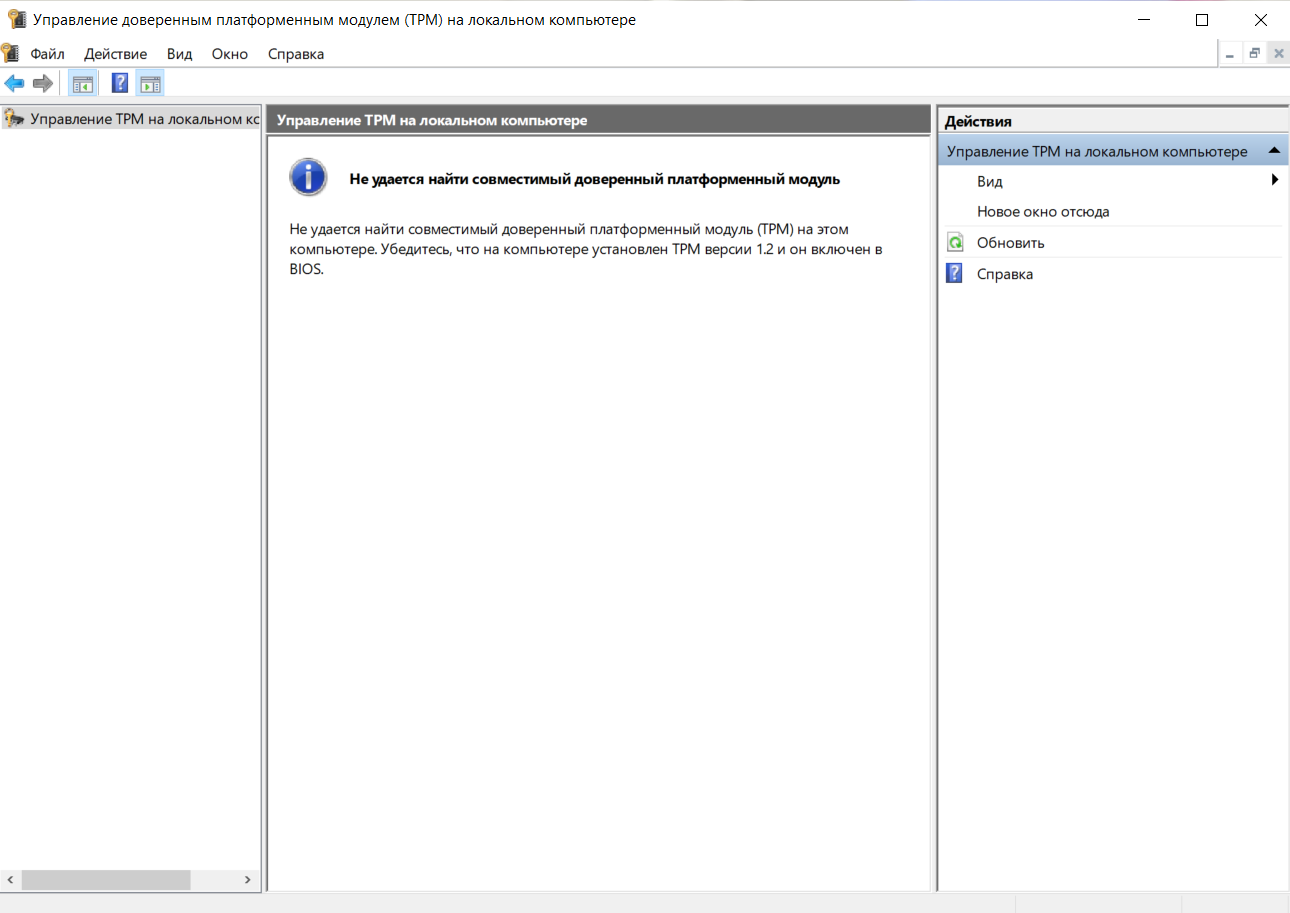
Task: Open the Действие menu
Action: coord(115,54)
